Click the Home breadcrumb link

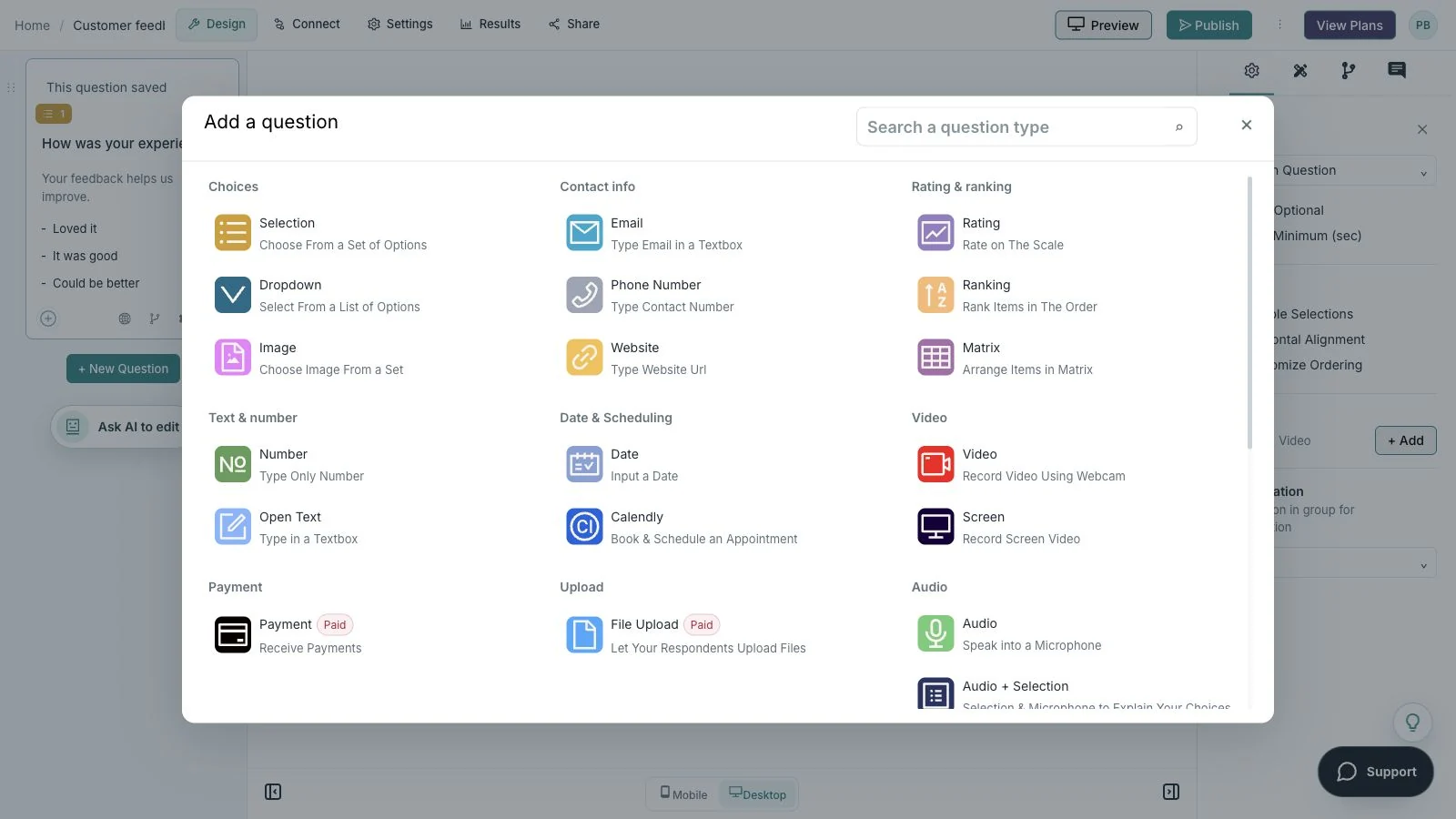click(x=32, y=25)
